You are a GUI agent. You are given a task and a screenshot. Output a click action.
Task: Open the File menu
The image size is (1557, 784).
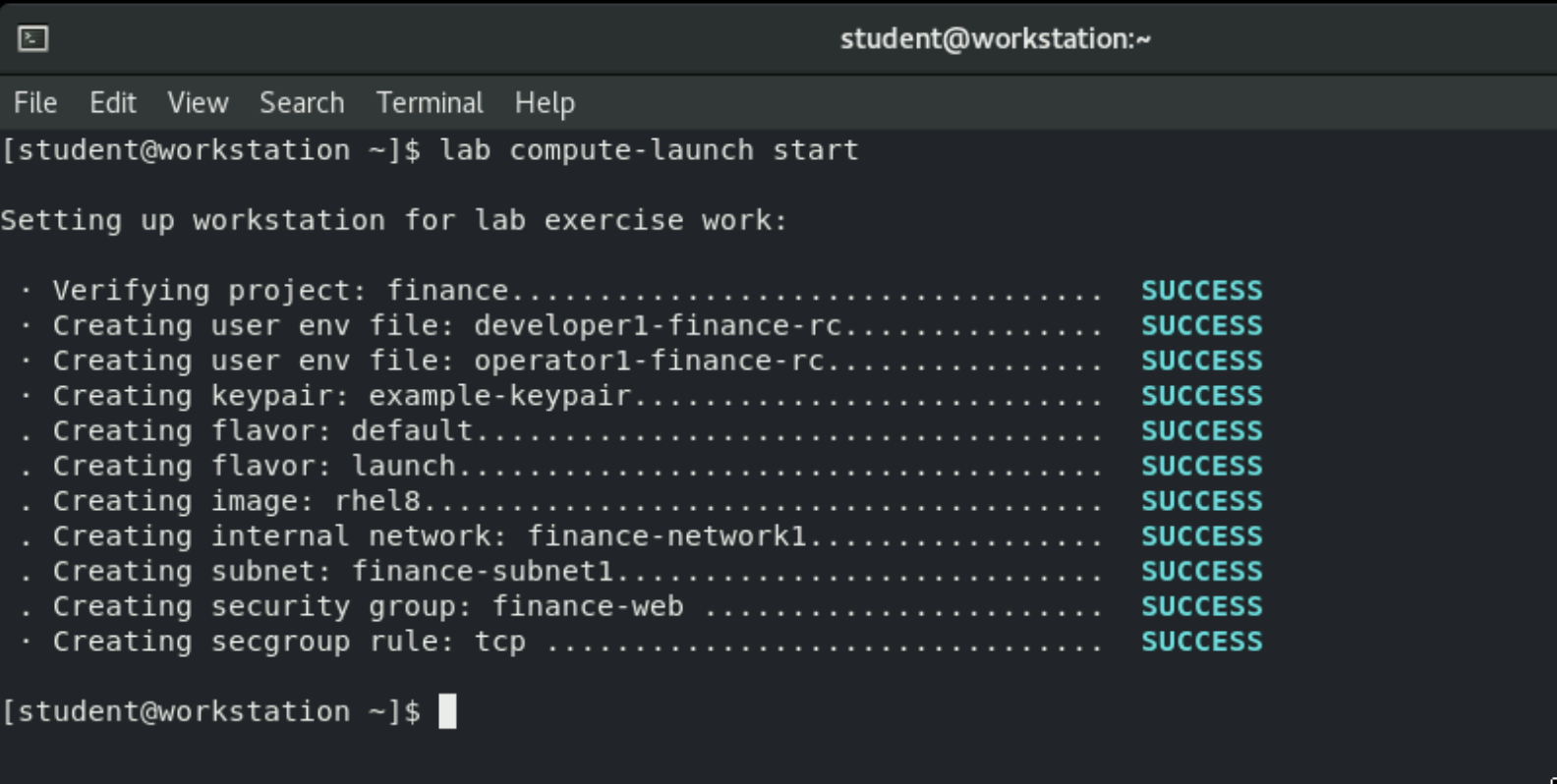tap(35, 103)
